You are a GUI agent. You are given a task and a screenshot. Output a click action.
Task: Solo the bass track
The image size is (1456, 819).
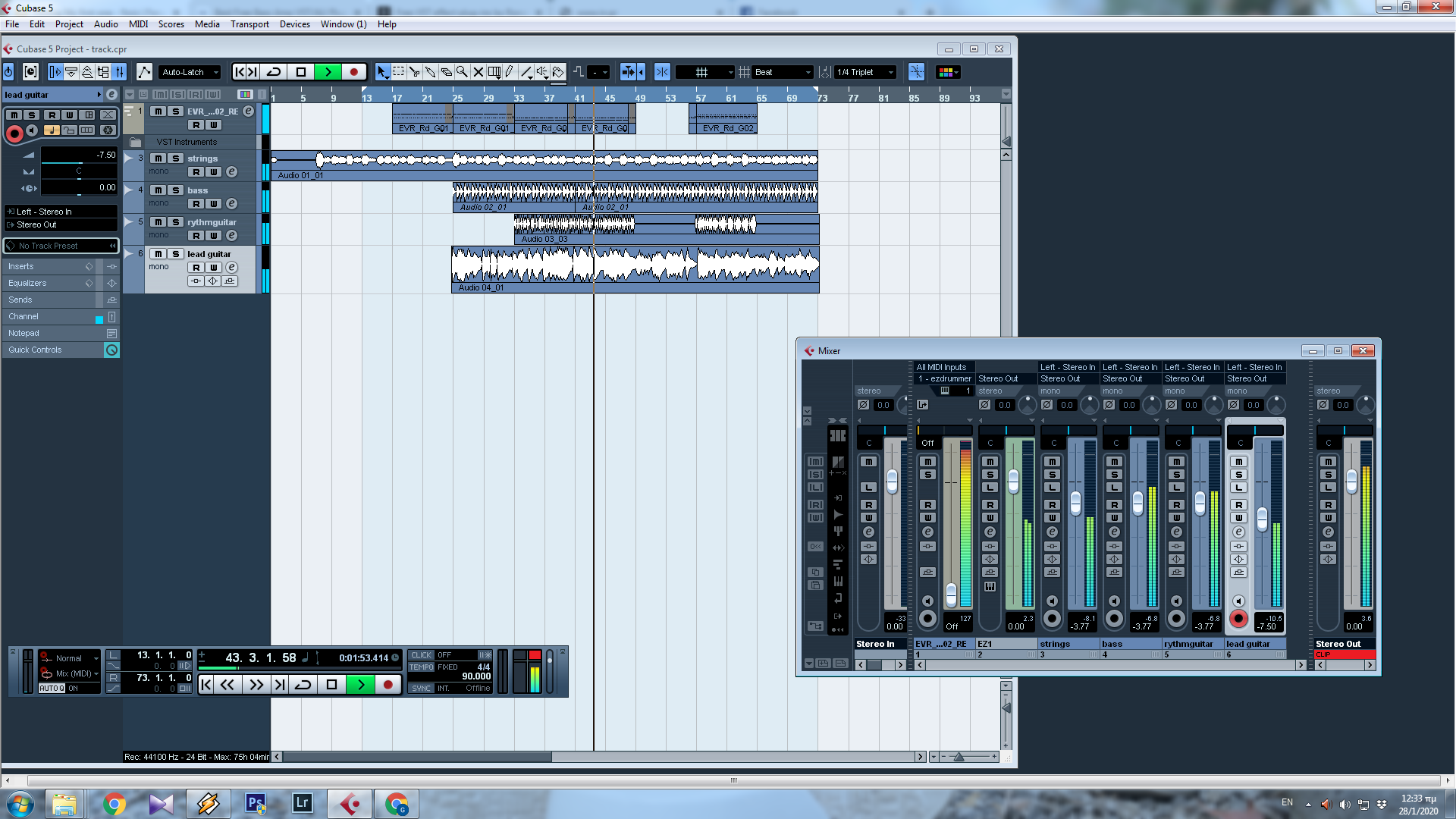(x=176, y=190)
